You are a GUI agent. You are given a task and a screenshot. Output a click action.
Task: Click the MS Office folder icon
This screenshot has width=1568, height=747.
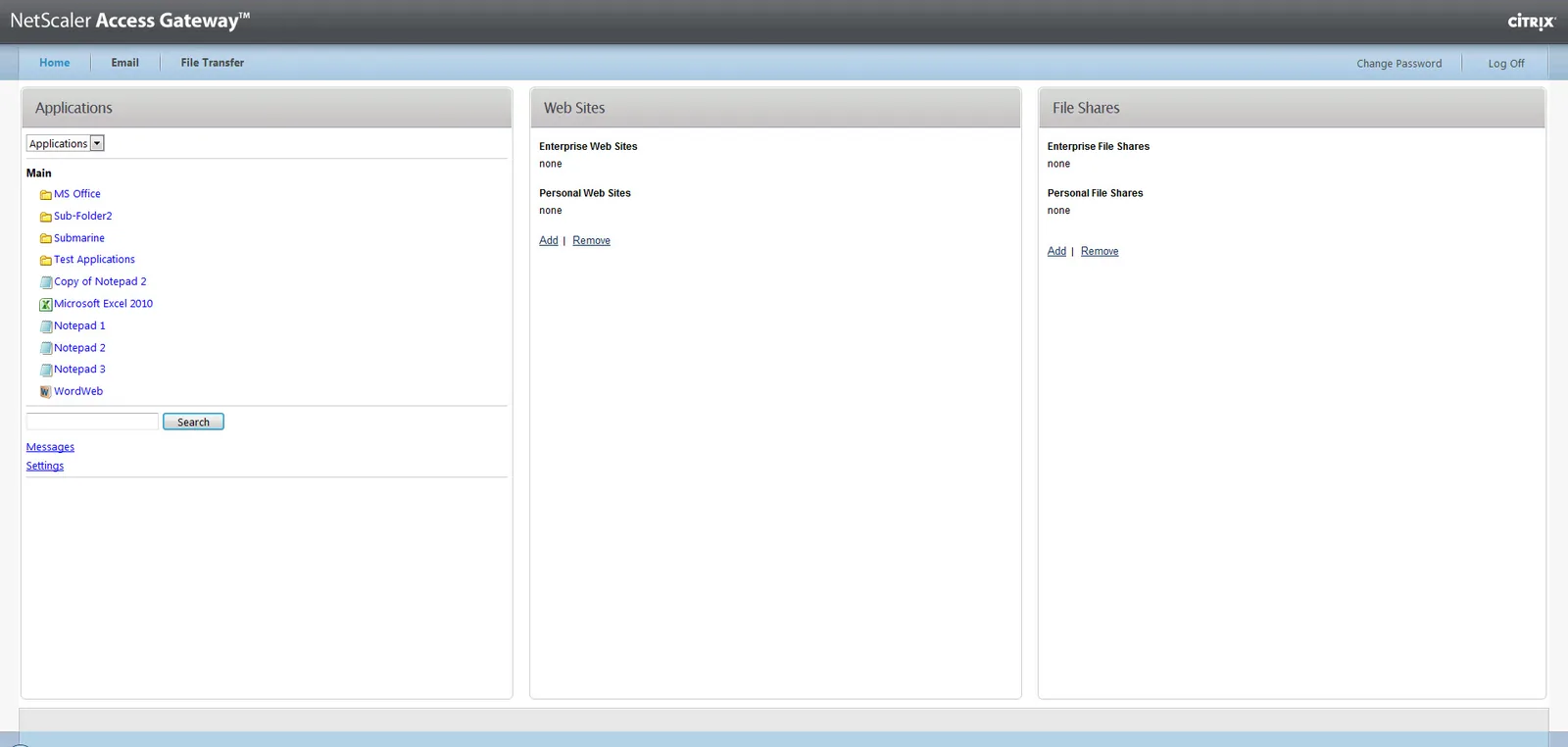click(x=45, y=195)
